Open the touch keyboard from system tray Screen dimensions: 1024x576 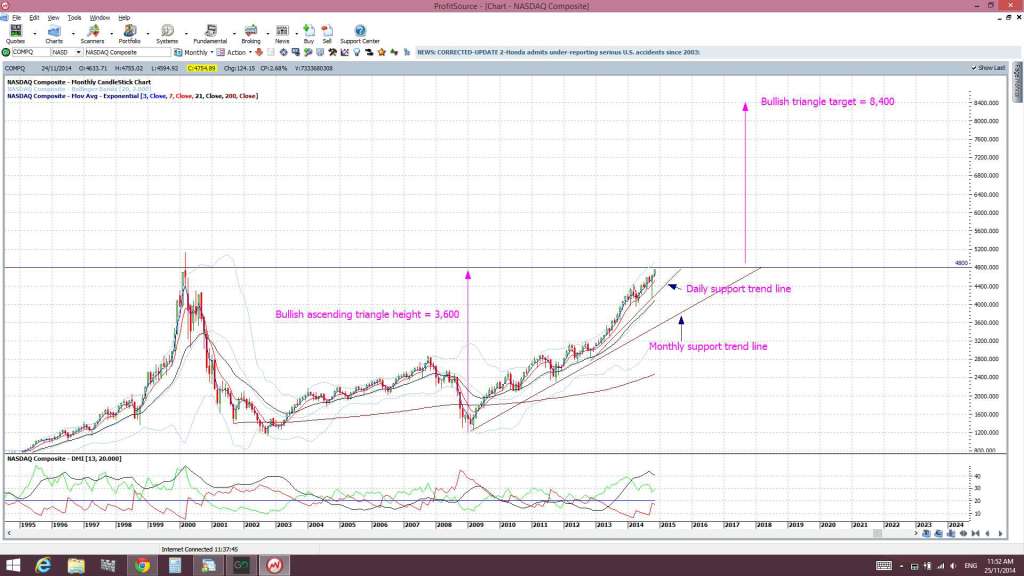pos(884,566)
